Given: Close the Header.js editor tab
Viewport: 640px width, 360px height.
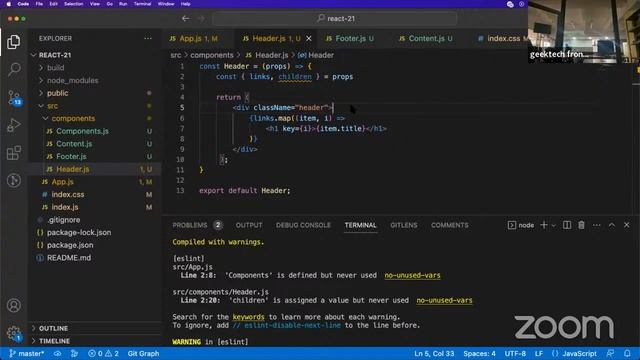Looking at the screenshot, I should tap(309, 38).
